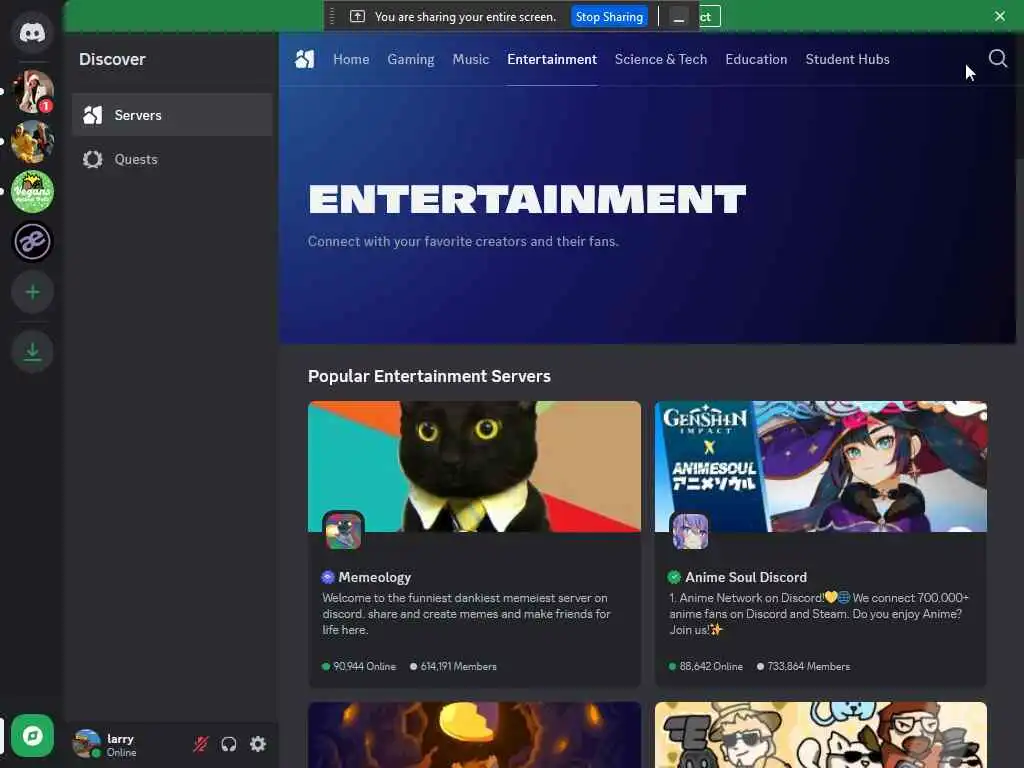Click green Discover compass icon
The image size is (1024, 768).
tap(33, 736)
